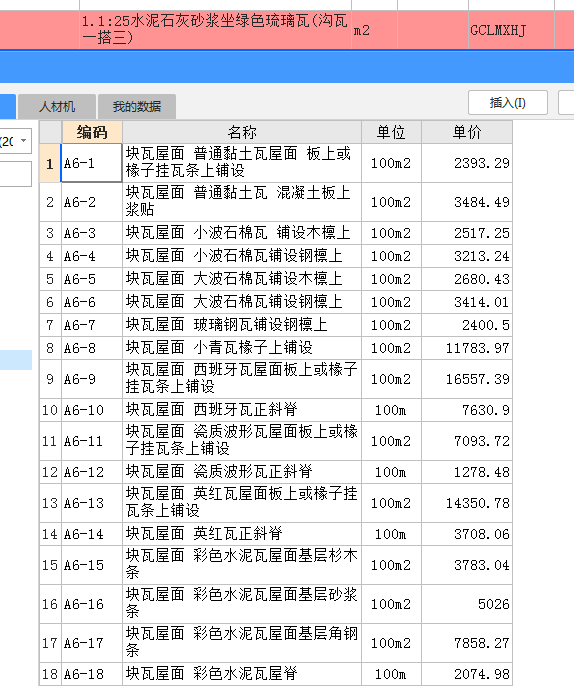Select code cell A6-4
574x686 pixels.
click(91, 256)
